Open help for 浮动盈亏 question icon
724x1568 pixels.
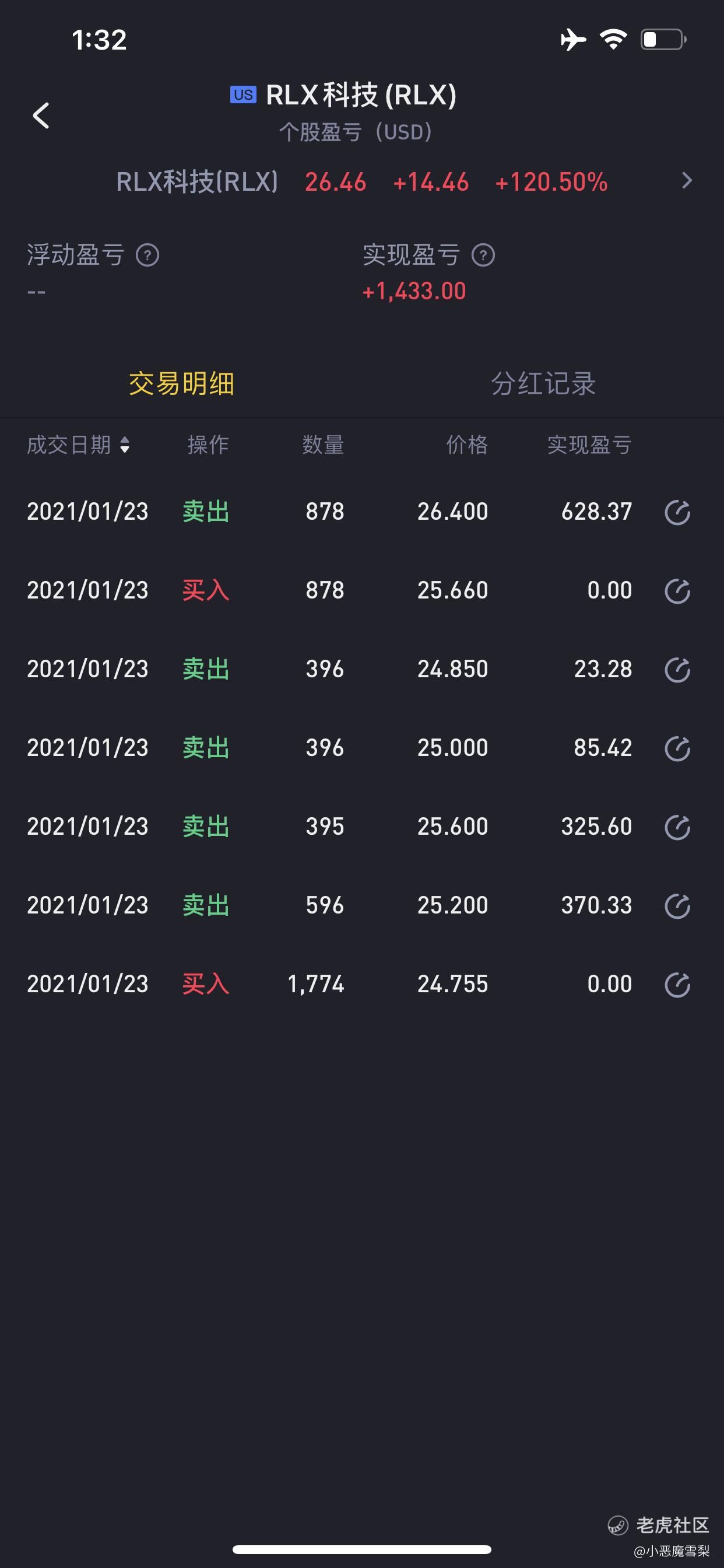point(147,255)
